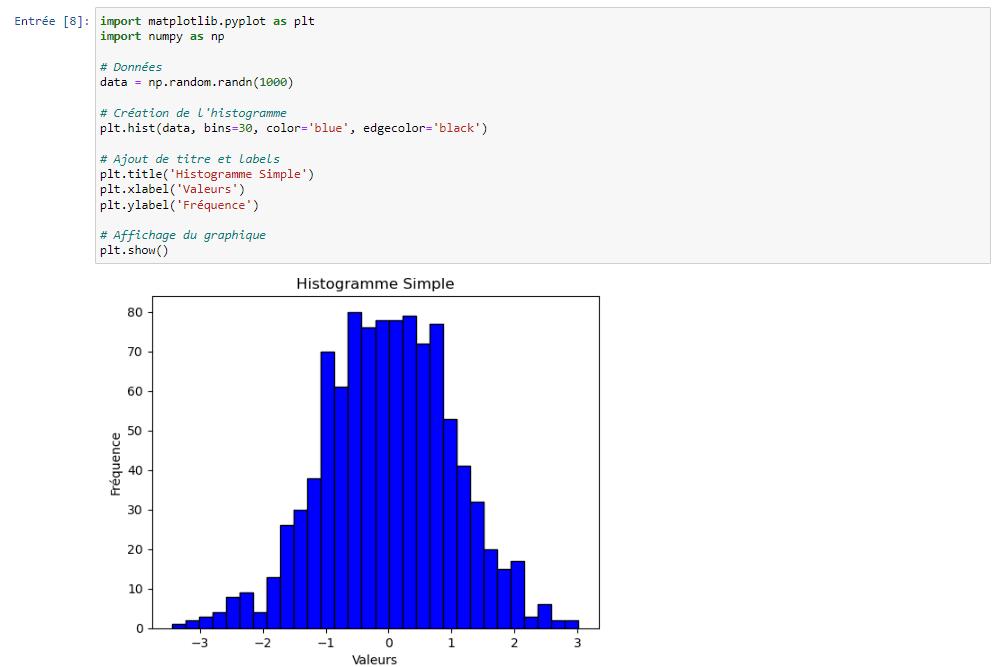
Task: Click the tallest blue bar in the histogram
Action: [354, 470]
